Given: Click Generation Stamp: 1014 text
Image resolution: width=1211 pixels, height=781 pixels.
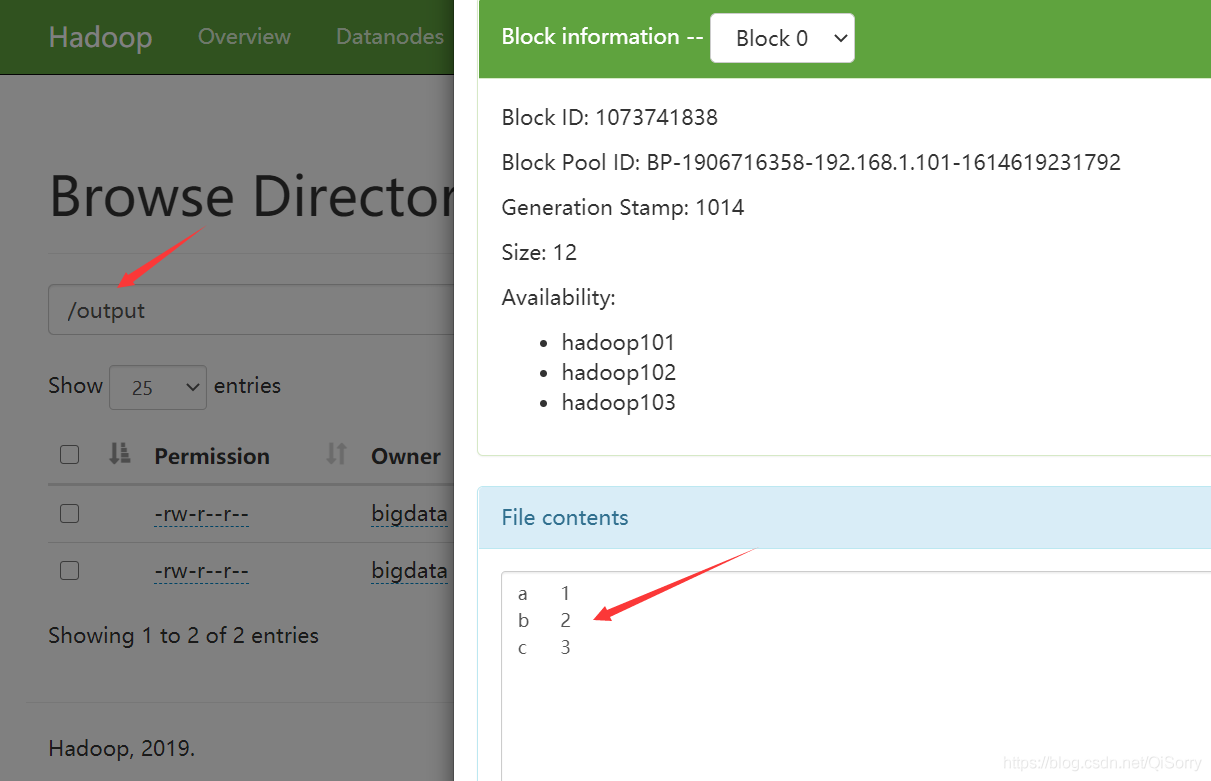Looking at the screenshot, I should point(623,208).
